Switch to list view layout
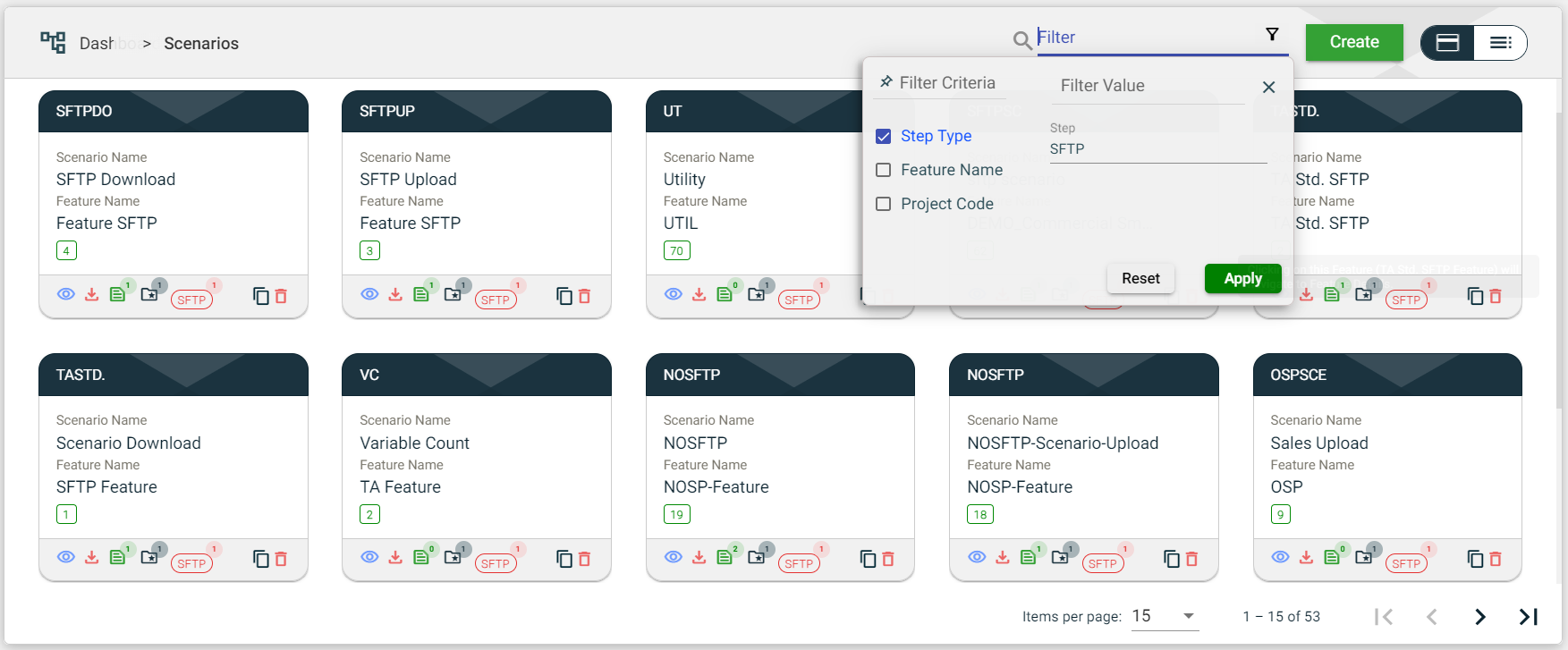The image size is (1568, 650). (x=1500, y=43)
